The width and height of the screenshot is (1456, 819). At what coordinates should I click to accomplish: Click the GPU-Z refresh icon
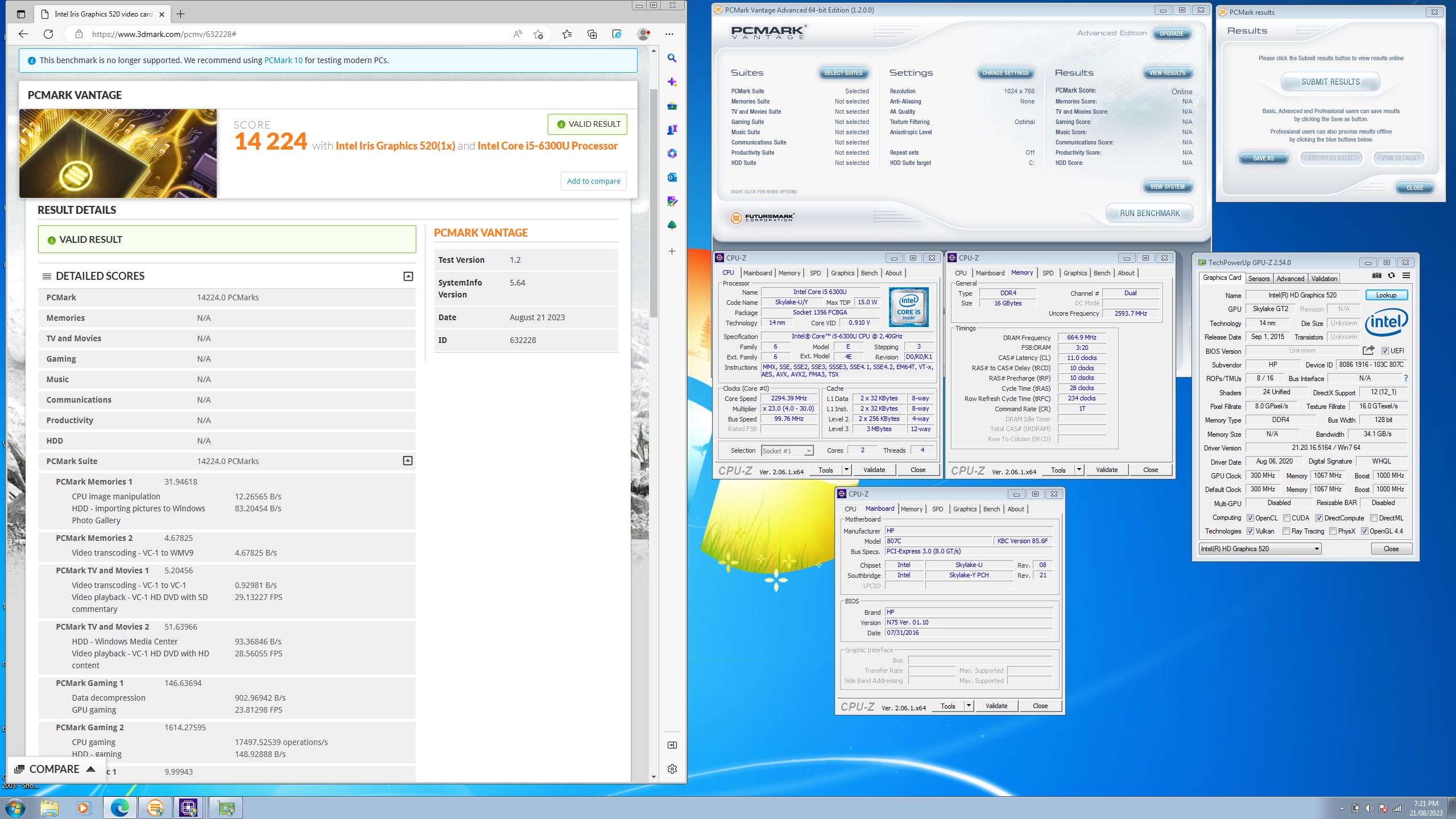tap(1391, 275)
